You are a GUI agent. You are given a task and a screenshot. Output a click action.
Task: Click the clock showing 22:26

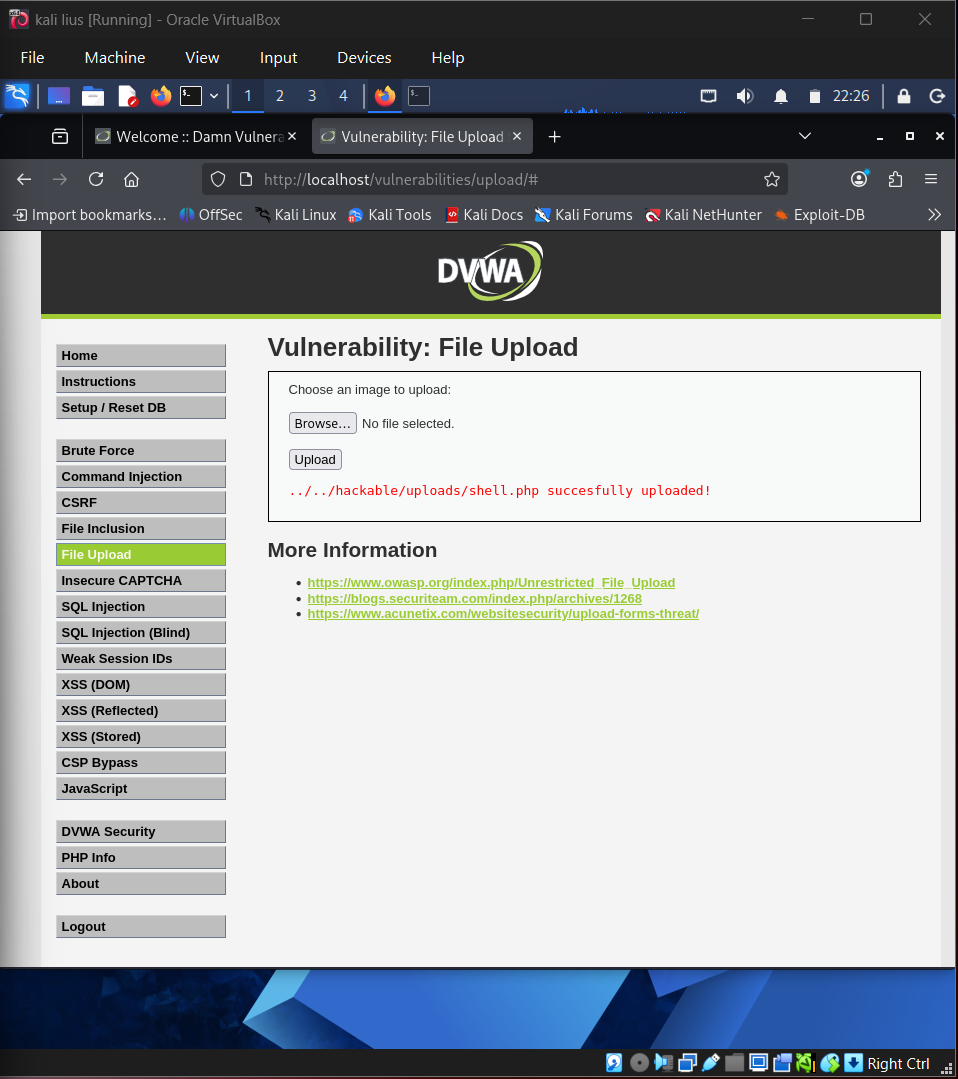coord(851,96)
